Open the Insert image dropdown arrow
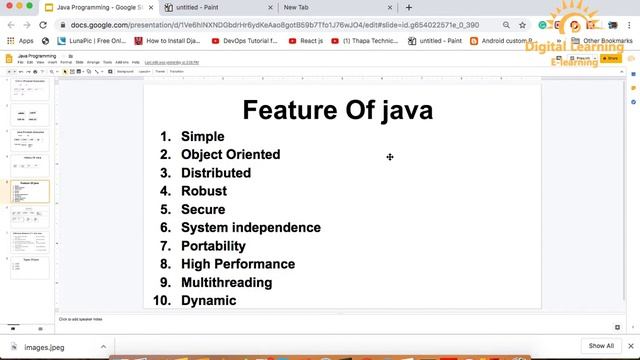640x360 pixels. click(x=83, y=72)
